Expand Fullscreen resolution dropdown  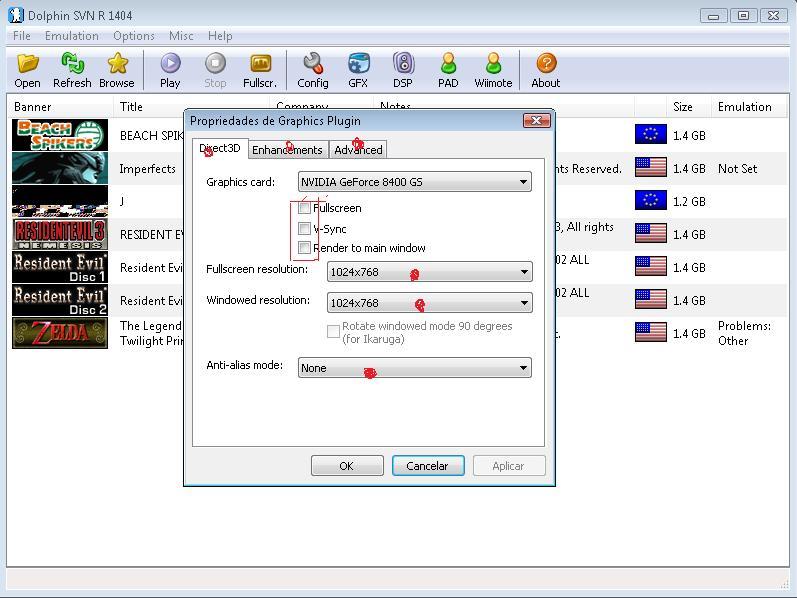430,272
